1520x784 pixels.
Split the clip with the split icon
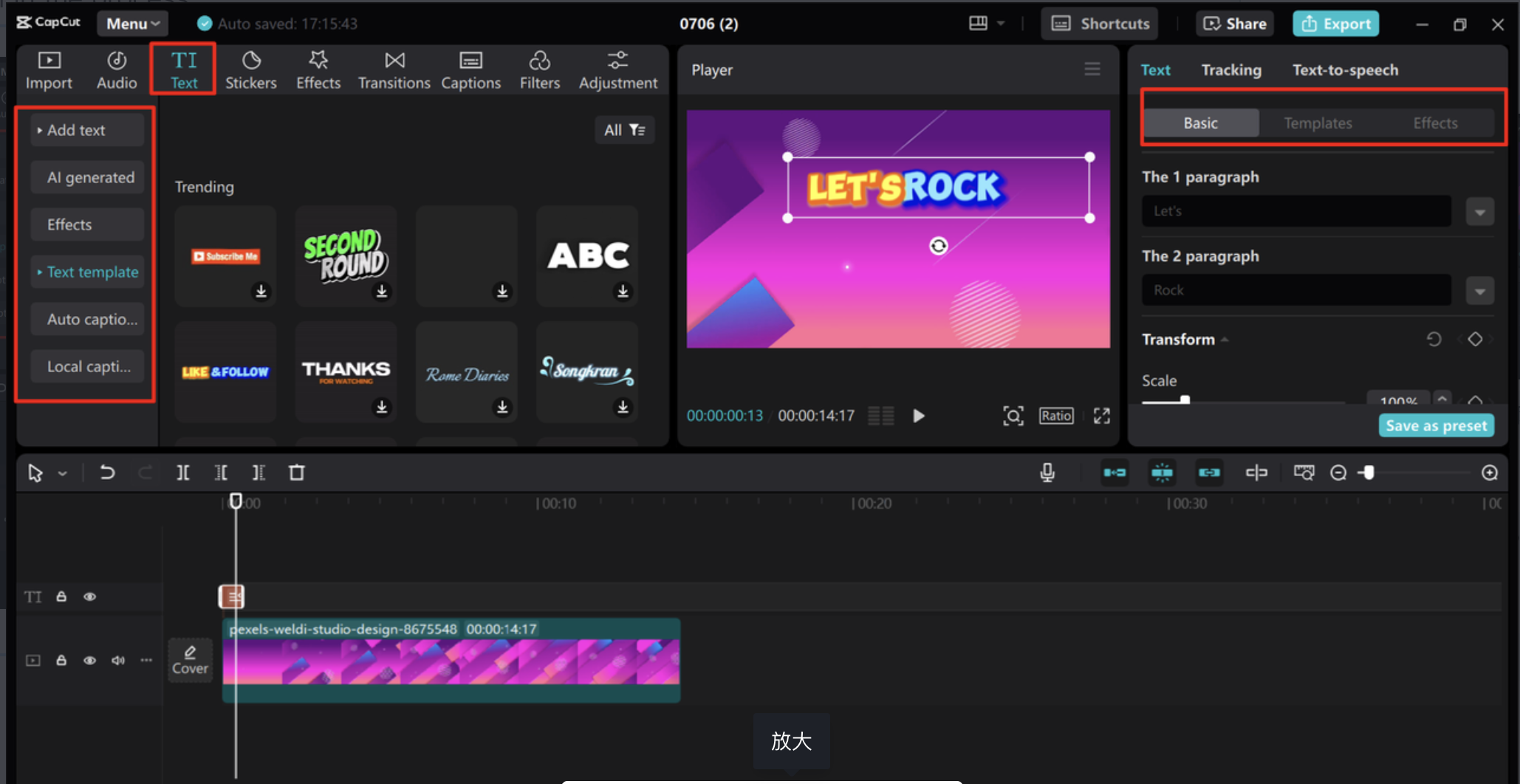(x=182, y=472)
